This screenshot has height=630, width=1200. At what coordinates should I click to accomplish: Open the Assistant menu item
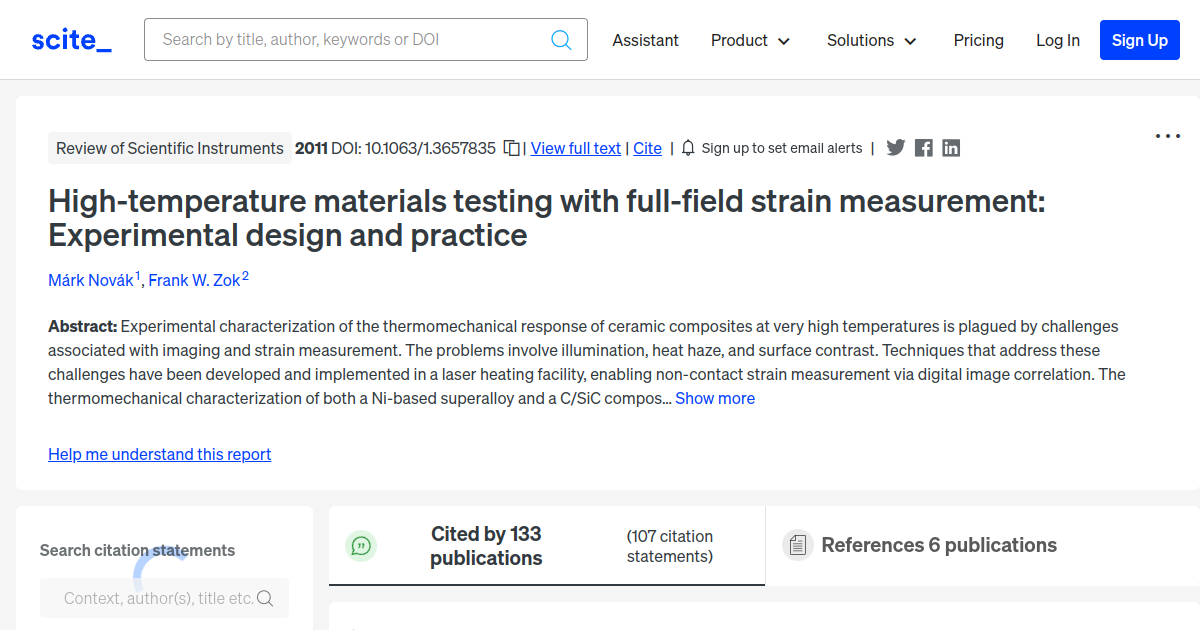tap(646, 40)
